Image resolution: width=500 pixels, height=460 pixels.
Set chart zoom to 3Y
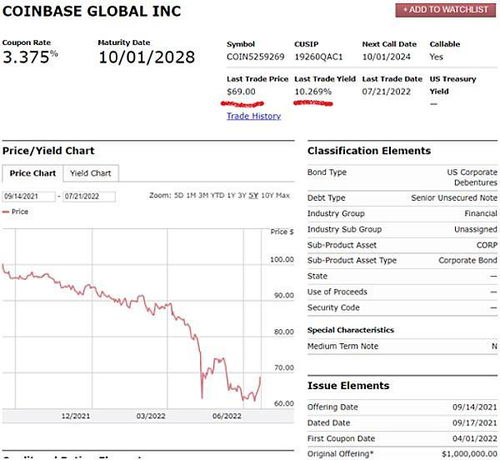242,195
